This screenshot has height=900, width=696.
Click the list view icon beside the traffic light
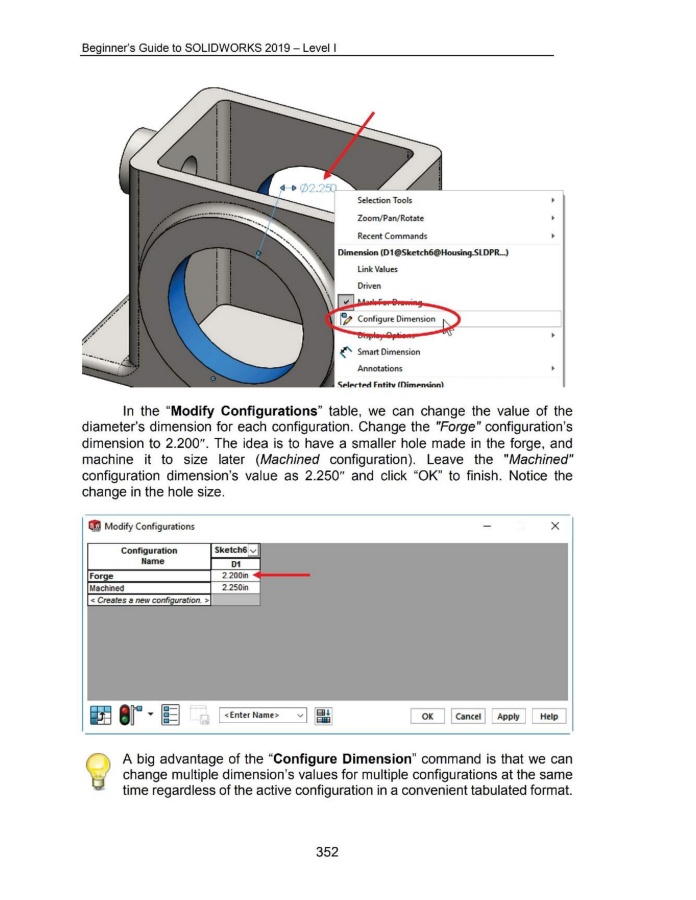click(x=170, y=716)
